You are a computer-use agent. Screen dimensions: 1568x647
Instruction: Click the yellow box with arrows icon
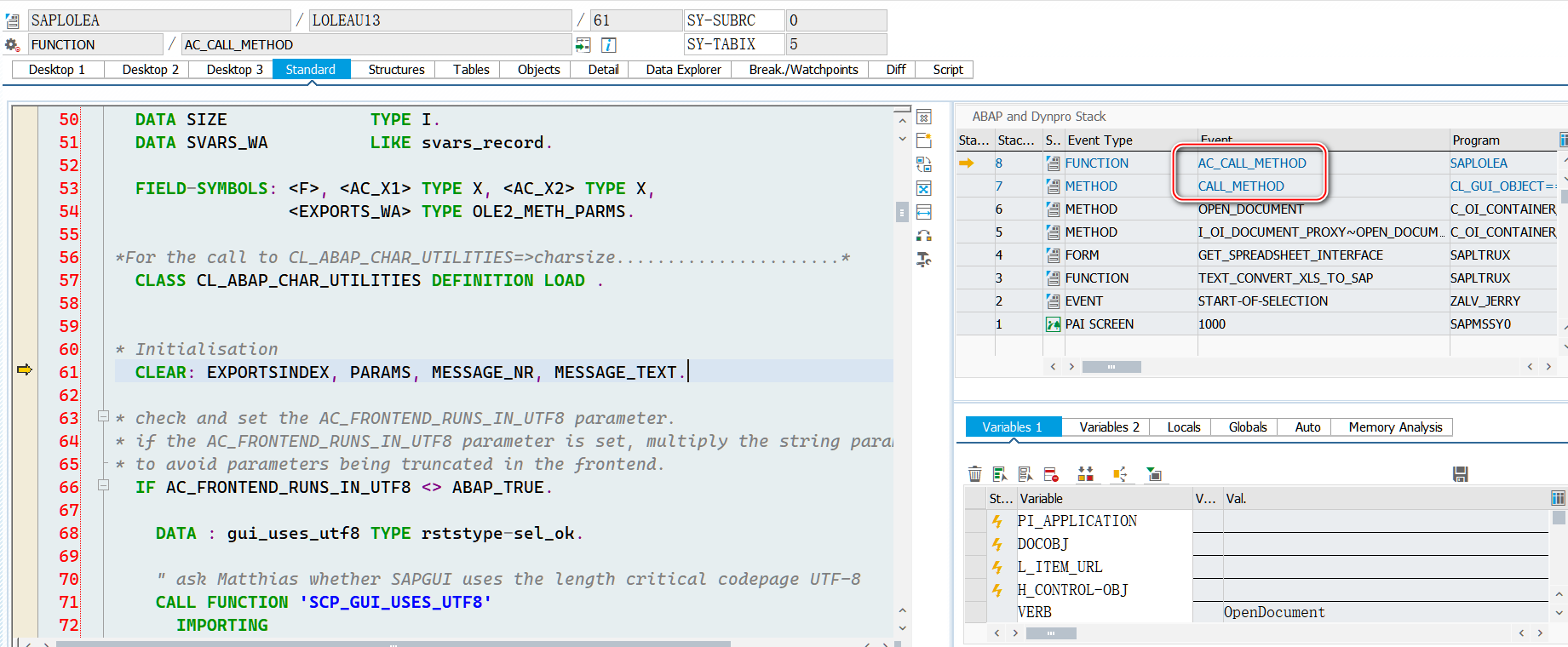click(x=1119, y=474)
